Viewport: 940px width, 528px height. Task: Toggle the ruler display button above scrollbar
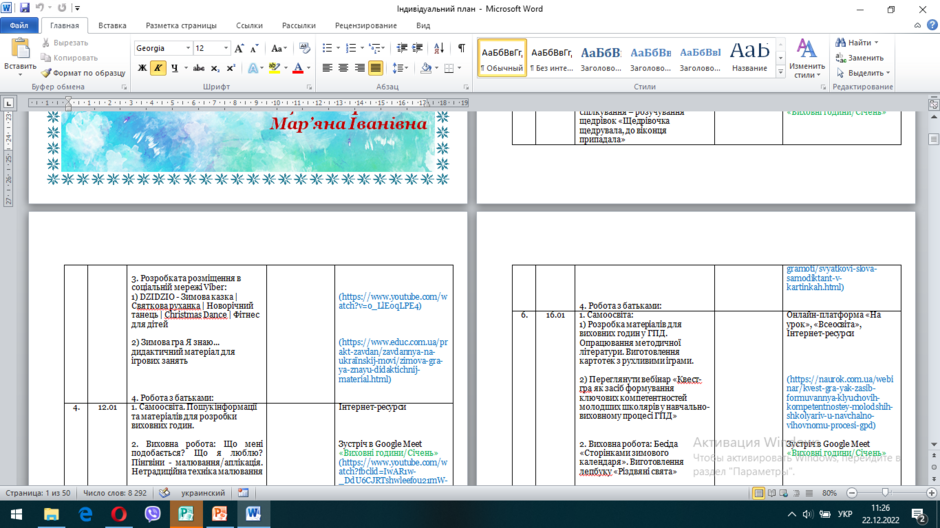point(933,104)
